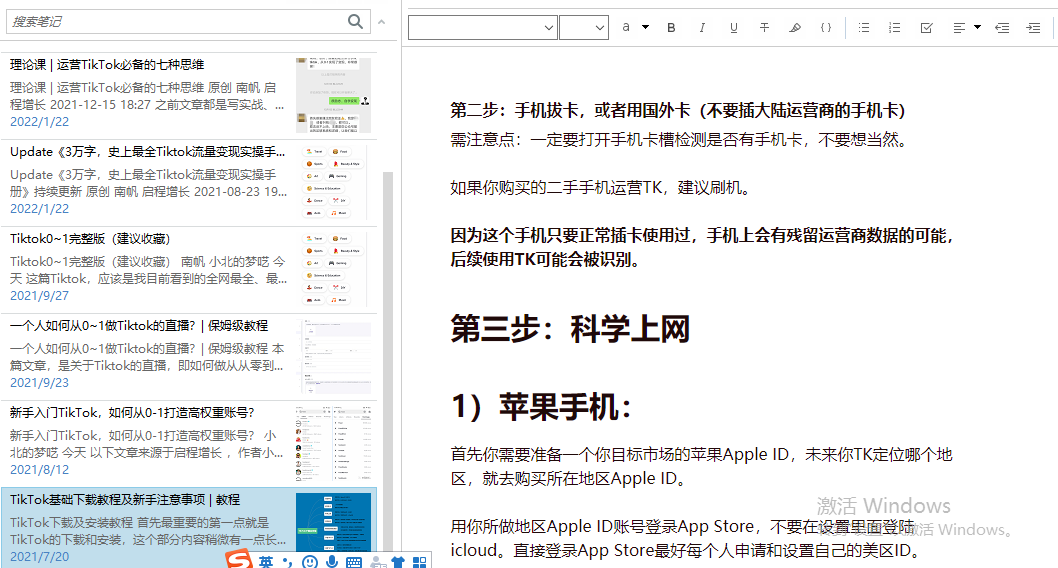This screenshot has width=1058, height=568.
Task: Click blue thumbnail of TikTok基础下载教程 note
Action: tap(333, 523)
